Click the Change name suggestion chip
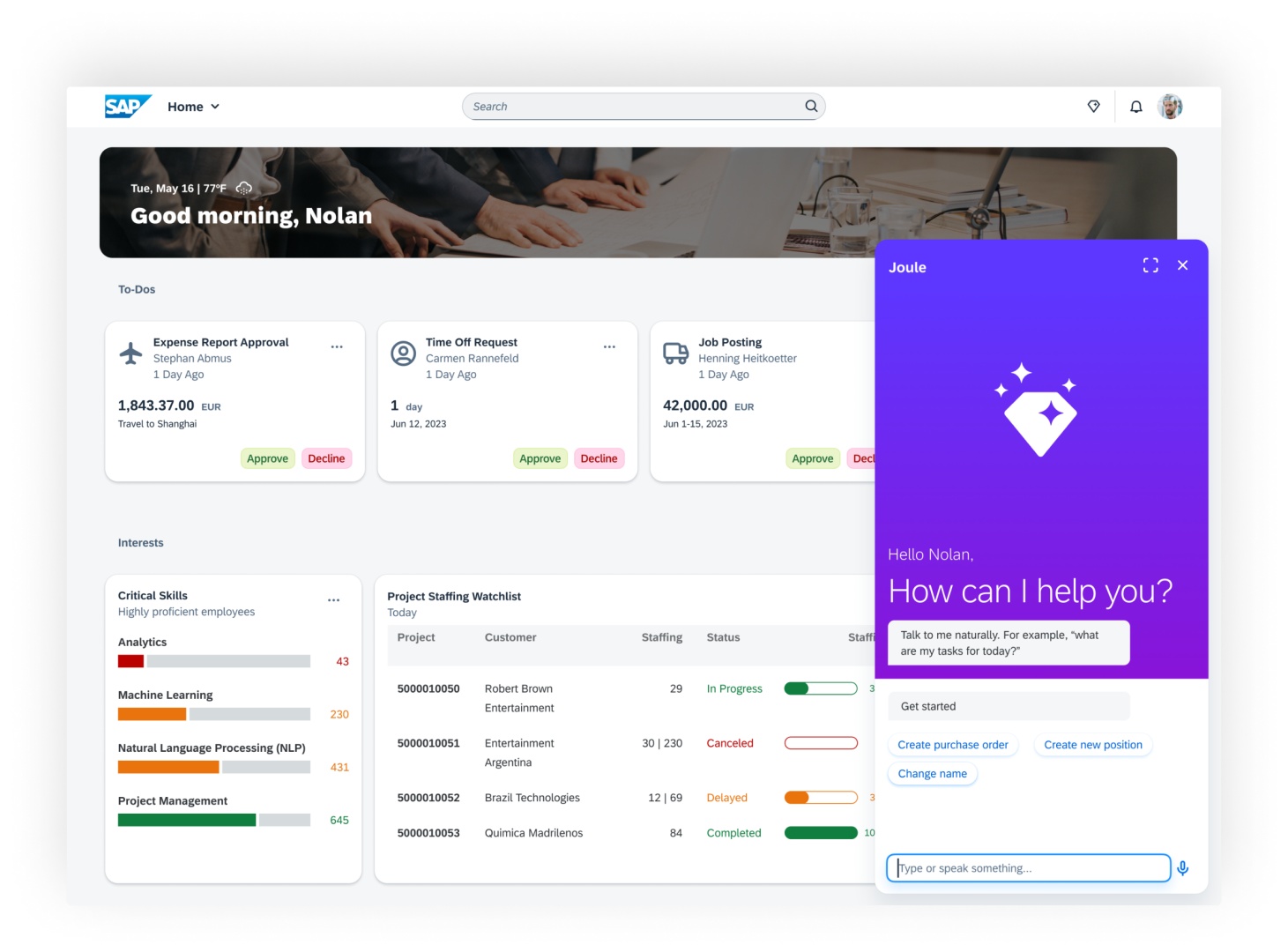 pos(932,774)
